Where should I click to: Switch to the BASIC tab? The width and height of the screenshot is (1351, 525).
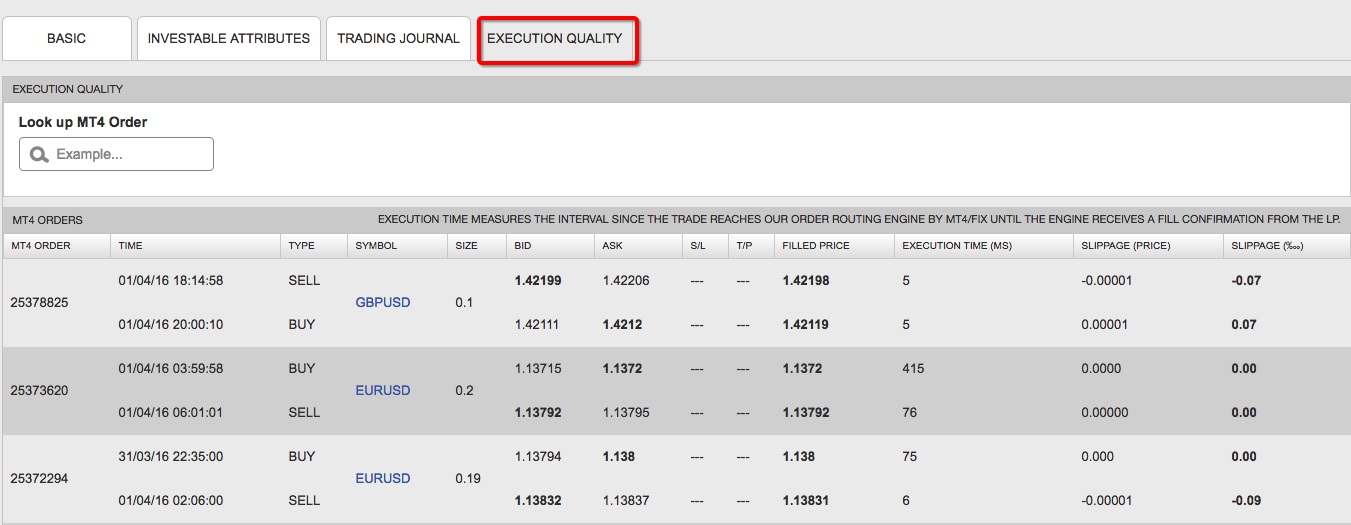(67, 39)
